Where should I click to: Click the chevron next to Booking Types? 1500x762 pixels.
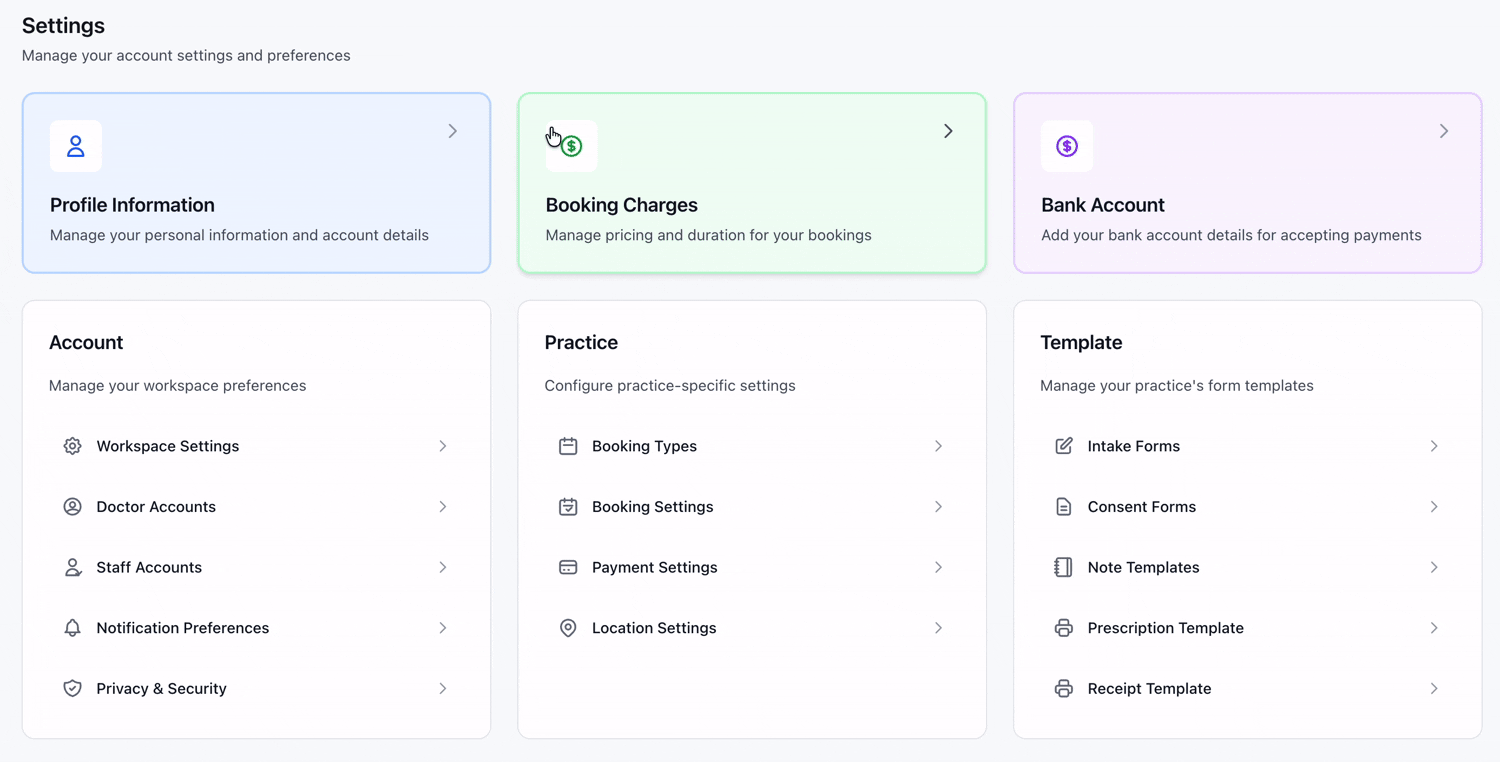coord(938,446)
